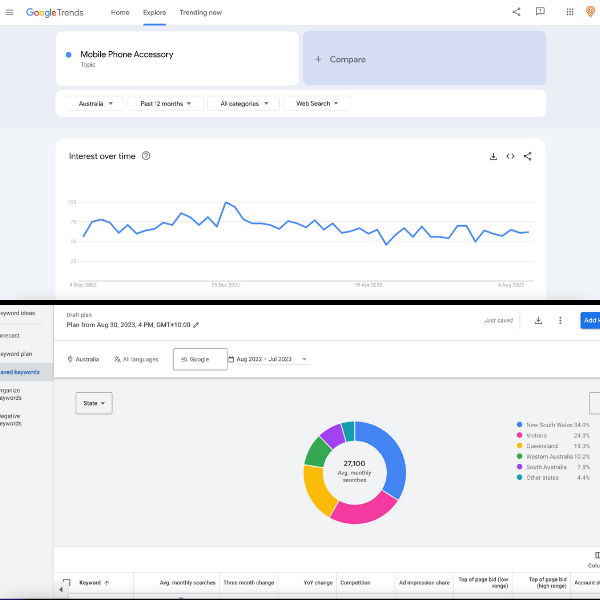600x600 pixels.
Task: Click the share icon in Trends header
Action: tap(516, 12)
